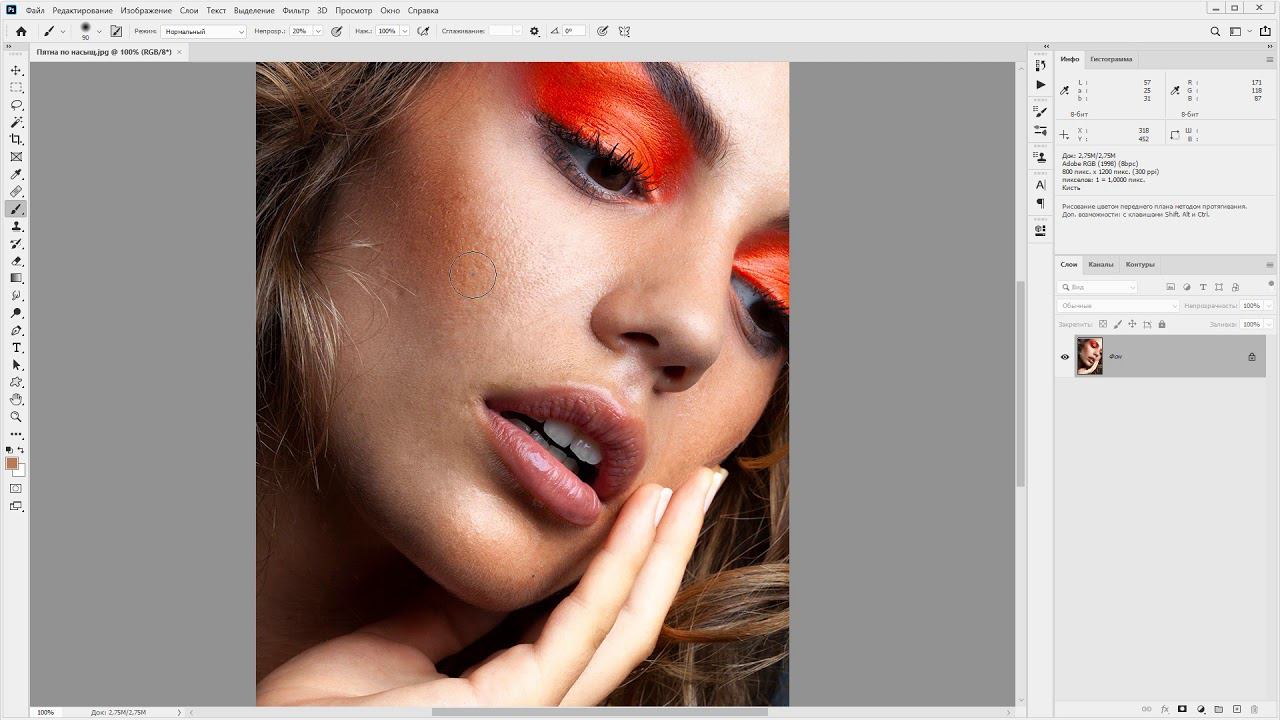Select the Healing Brush tool
The width and height of the screenshot is (1280, 720).
point(16,191)
